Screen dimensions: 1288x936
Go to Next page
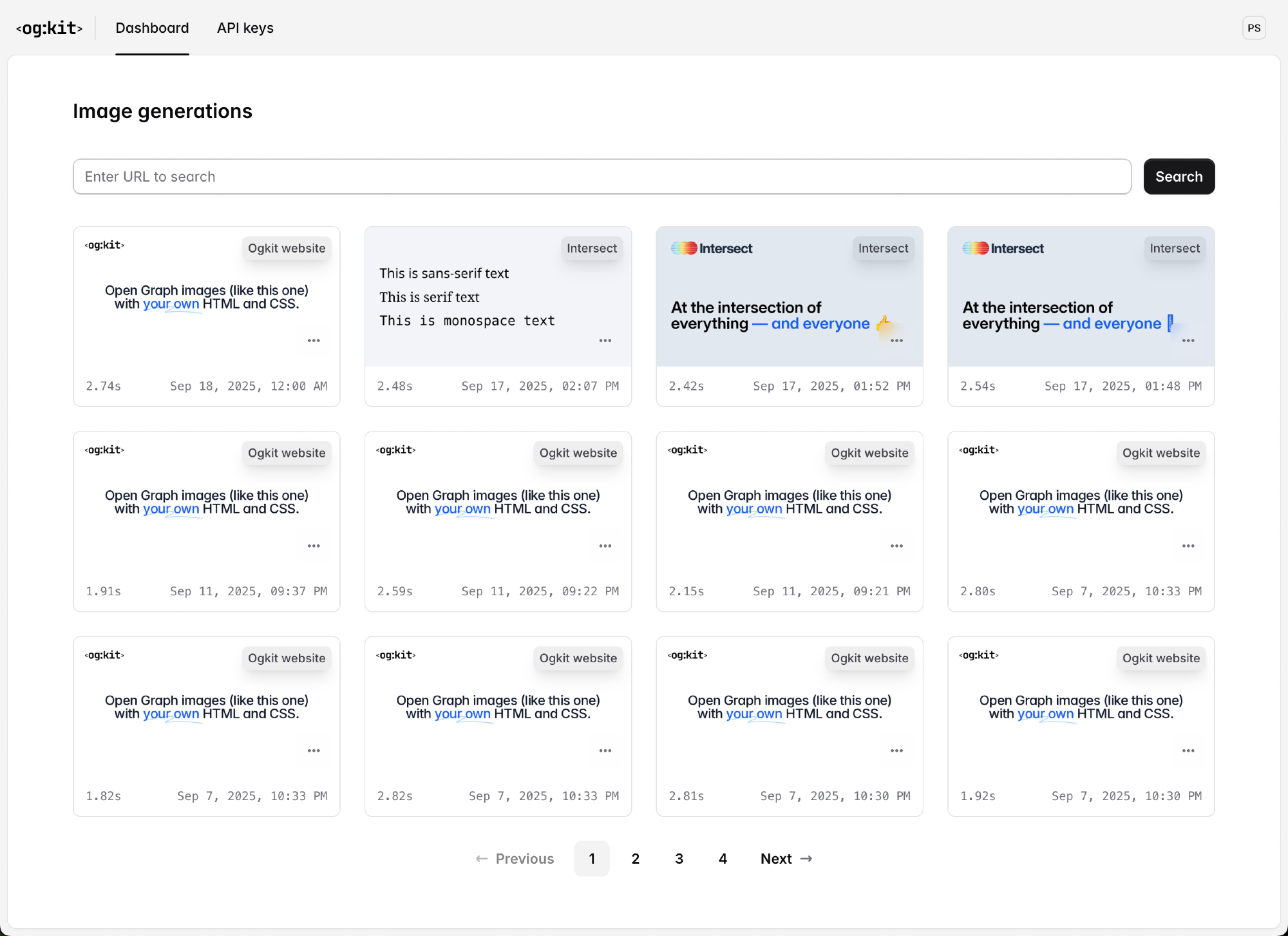point(786,859)
